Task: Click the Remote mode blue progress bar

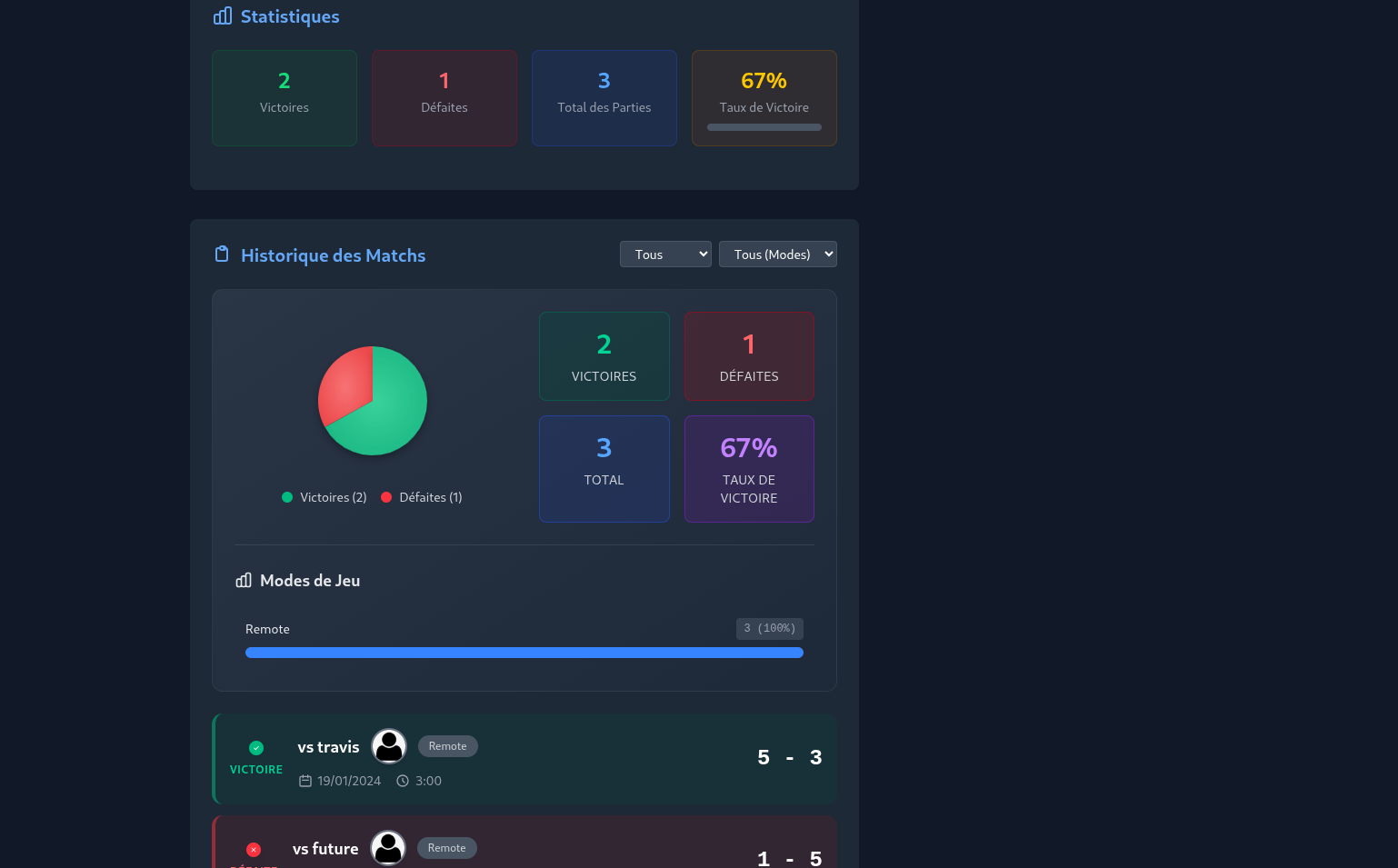Action: click(524, 653)
